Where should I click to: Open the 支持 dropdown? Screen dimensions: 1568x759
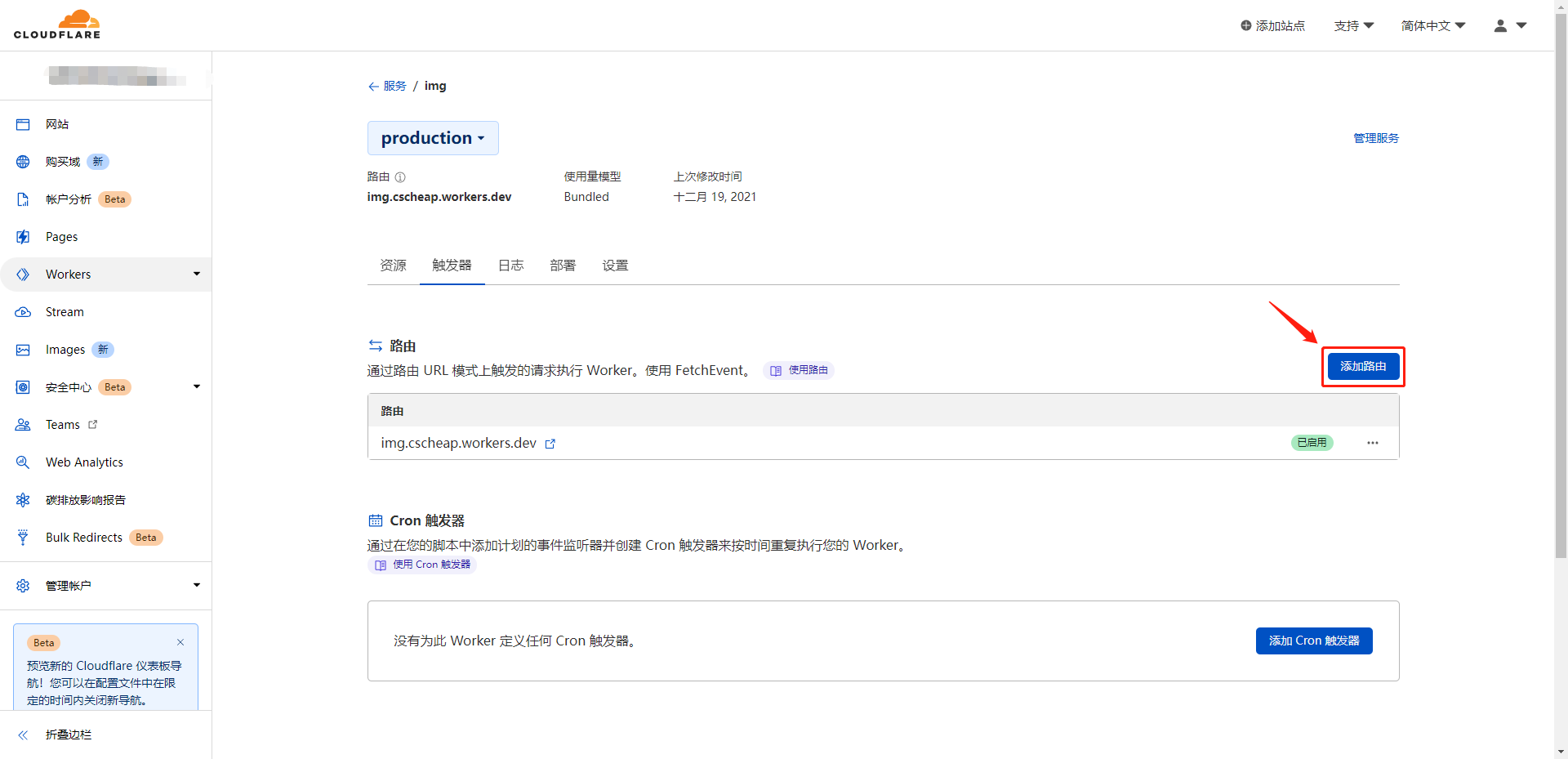[x=1354, y=25]
